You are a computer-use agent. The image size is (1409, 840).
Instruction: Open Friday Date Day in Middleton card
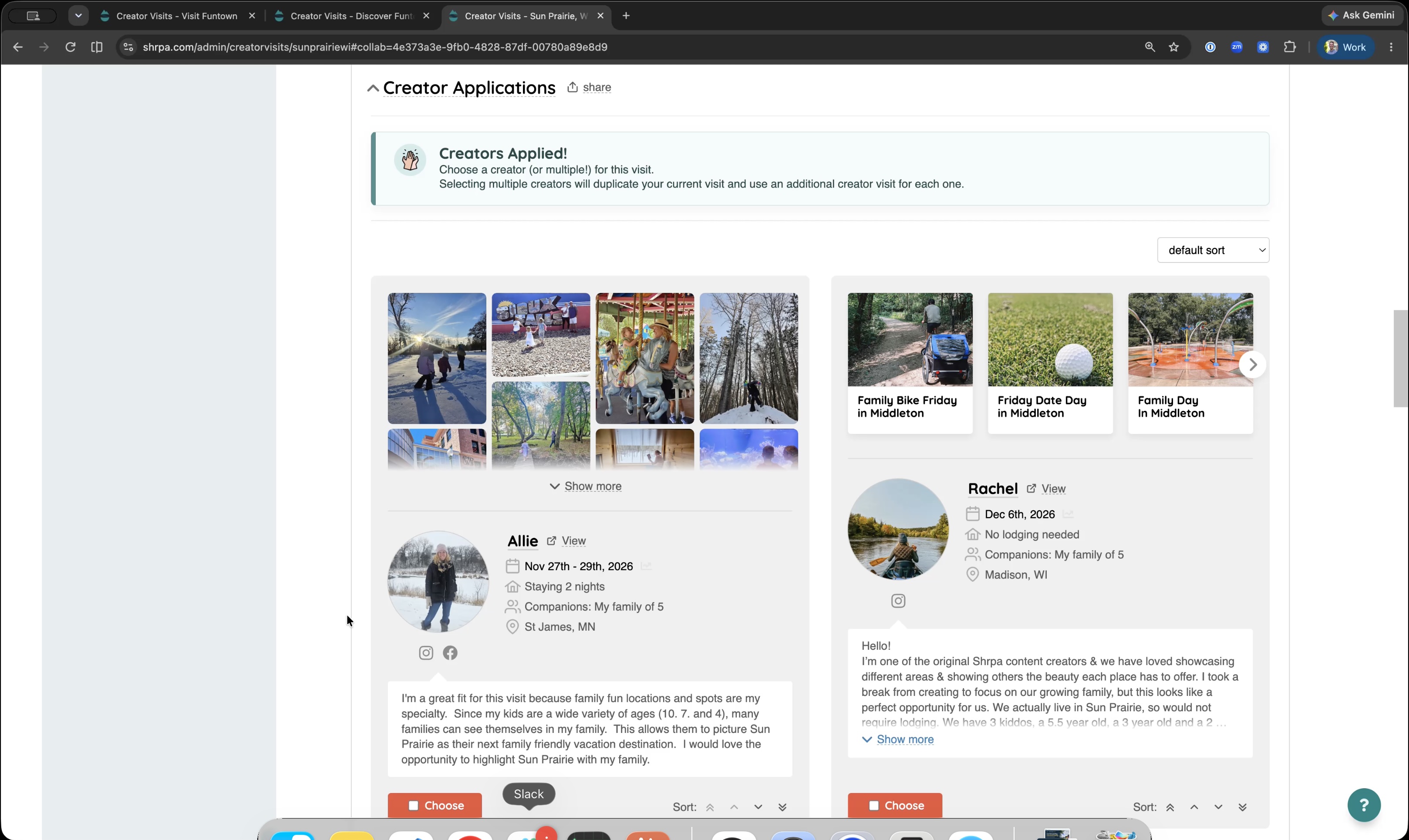1050,363
